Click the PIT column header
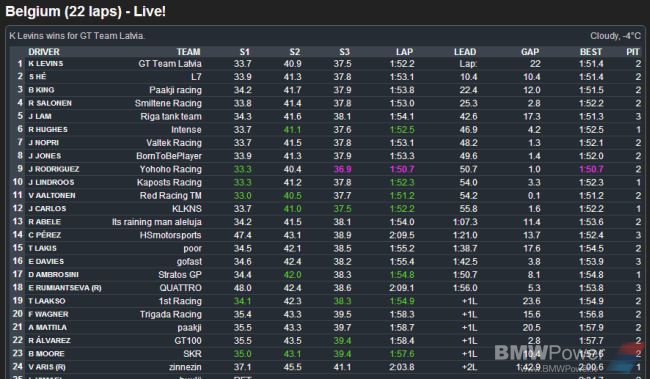 [x=633, y=52]
